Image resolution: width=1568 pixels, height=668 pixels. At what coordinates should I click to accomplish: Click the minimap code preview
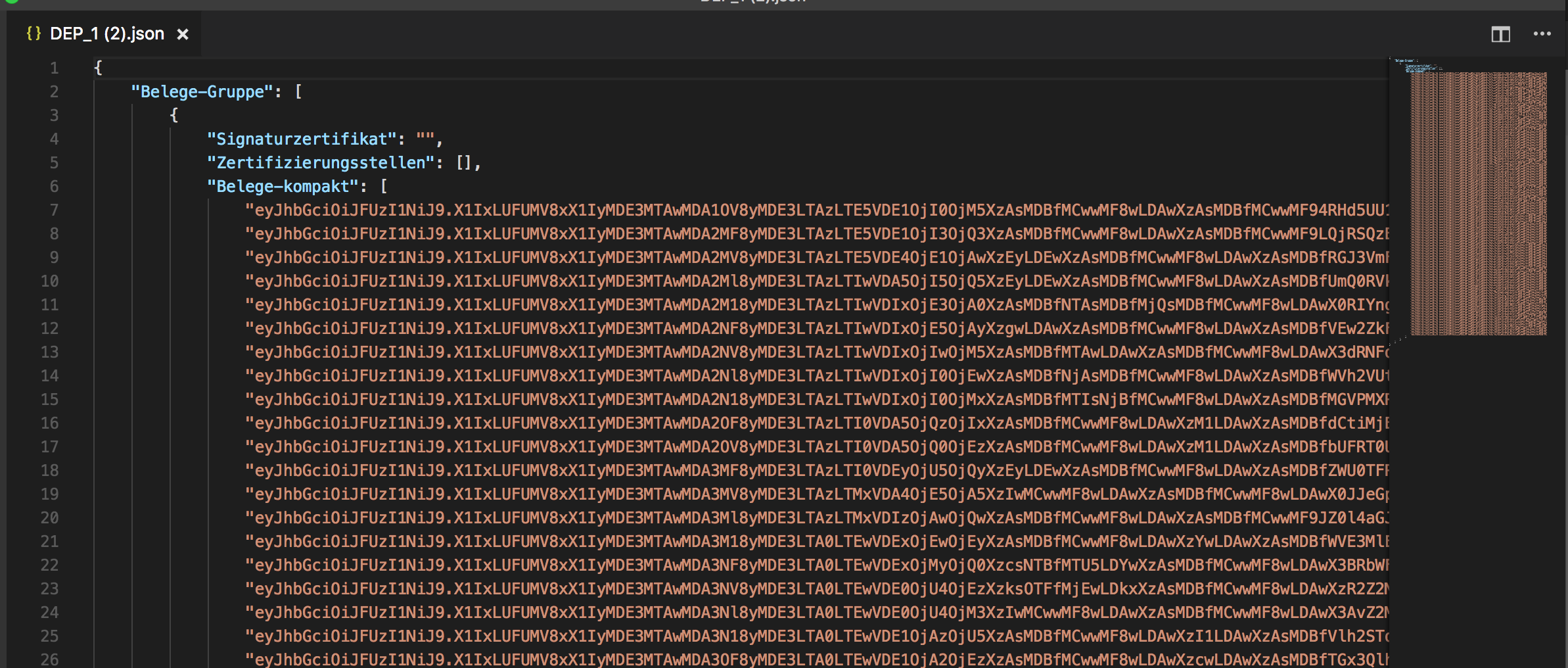[1478, 203]
